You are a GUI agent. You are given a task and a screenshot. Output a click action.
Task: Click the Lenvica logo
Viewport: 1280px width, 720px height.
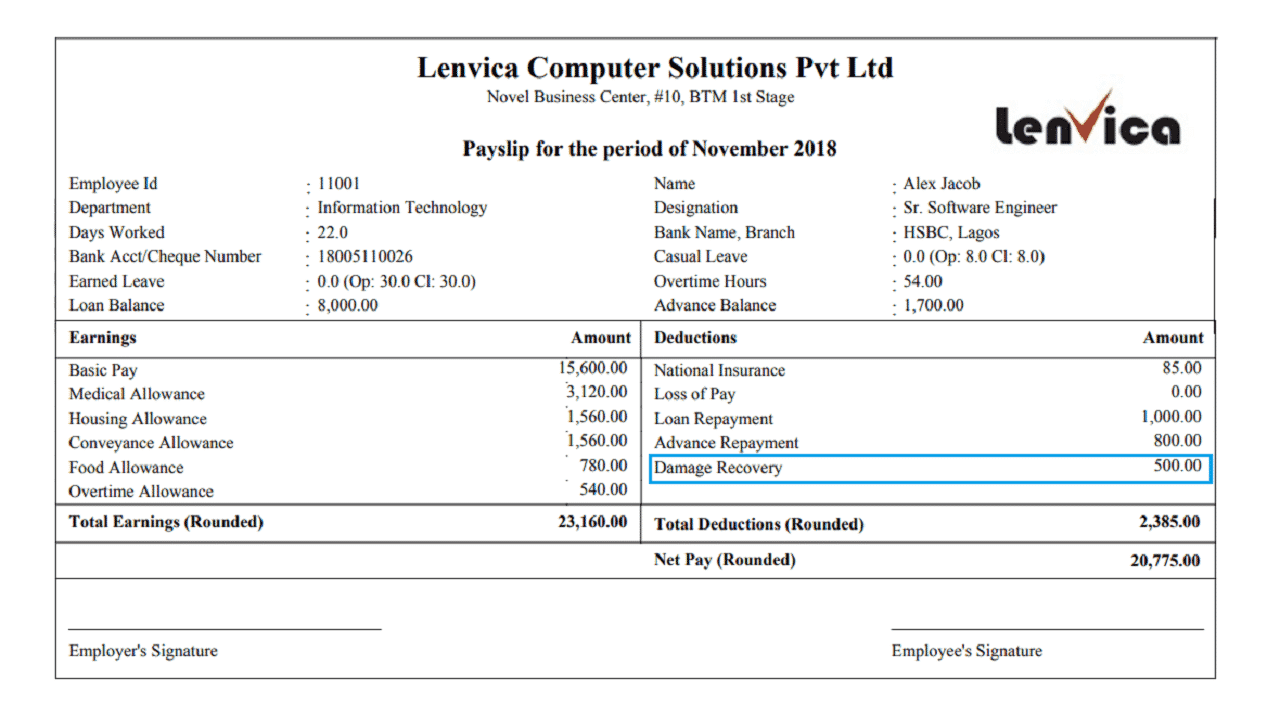pos(1088,119)
